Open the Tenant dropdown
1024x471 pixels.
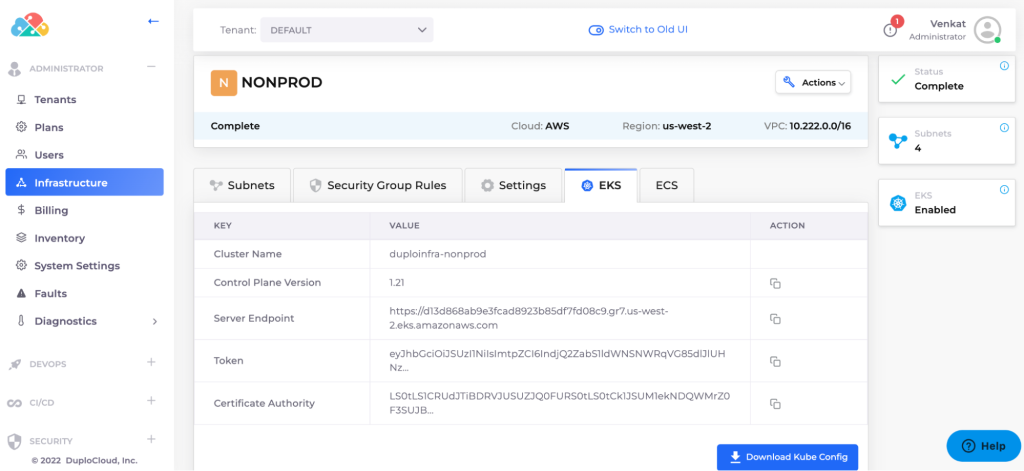(x=346, y=30)
